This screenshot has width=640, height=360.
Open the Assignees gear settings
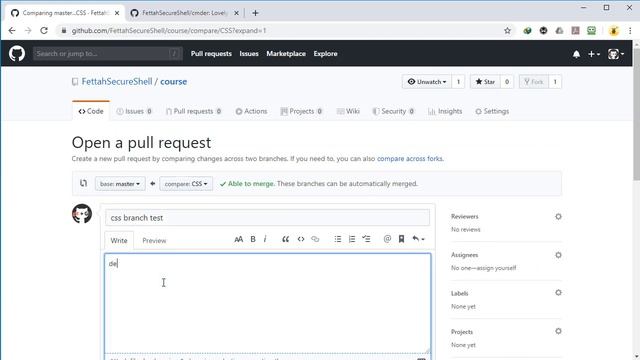click(558, 255)
